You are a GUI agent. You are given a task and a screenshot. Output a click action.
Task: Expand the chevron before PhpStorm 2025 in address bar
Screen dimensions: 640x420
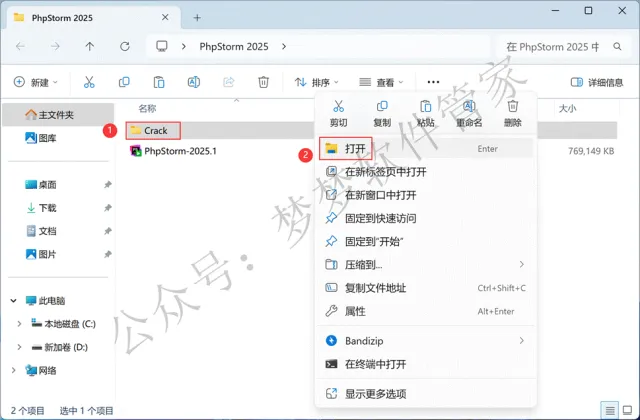184,47
